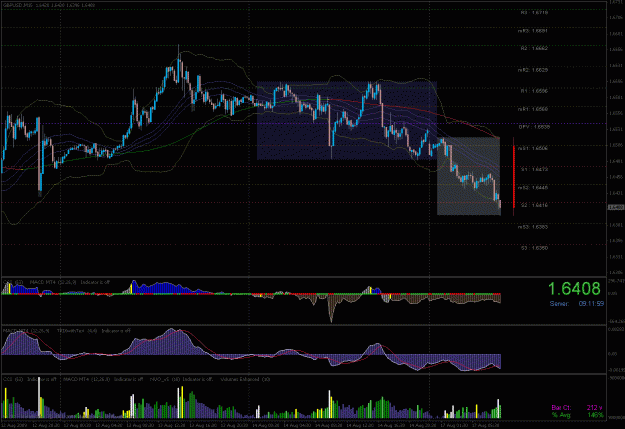Select the mR3 pivot level label
Image resolution: width=625 pixels, height=429 pixels.
[x=533, y=31]
